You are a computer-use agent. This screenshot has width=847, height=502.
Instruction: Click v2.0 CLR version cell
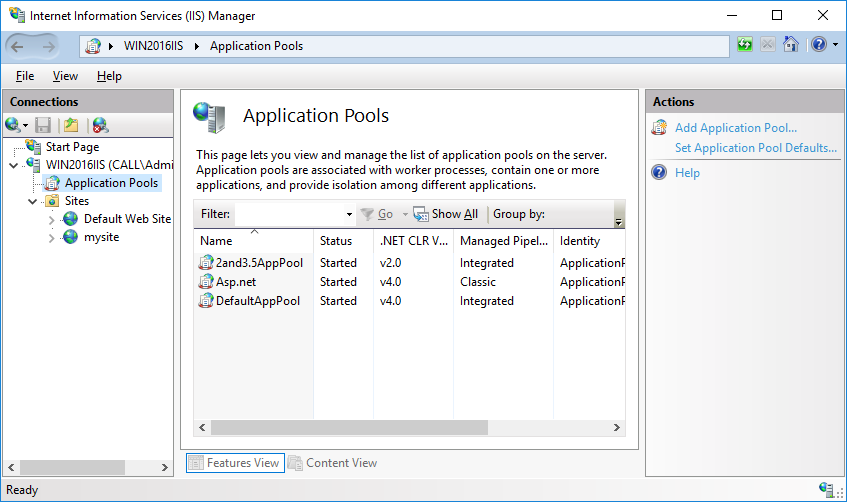(x=390, y=263)
